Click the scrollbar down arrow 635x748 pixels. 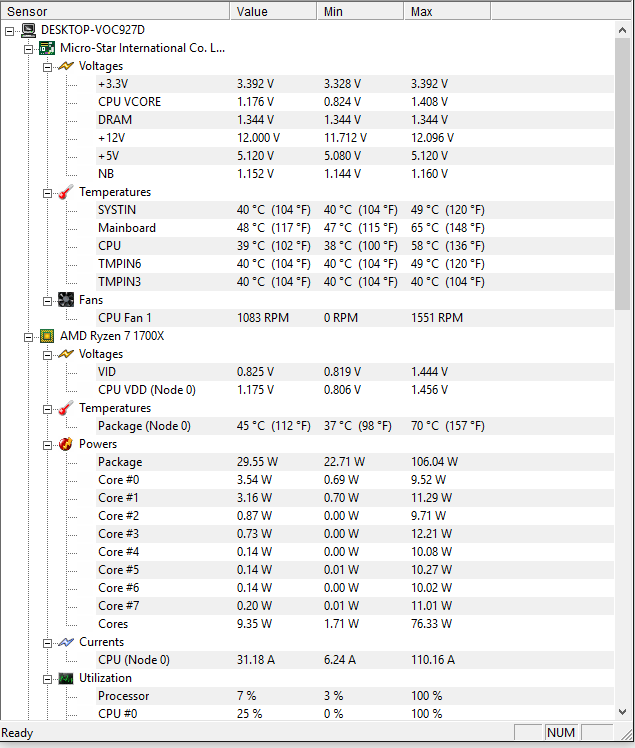coord(622,712)
